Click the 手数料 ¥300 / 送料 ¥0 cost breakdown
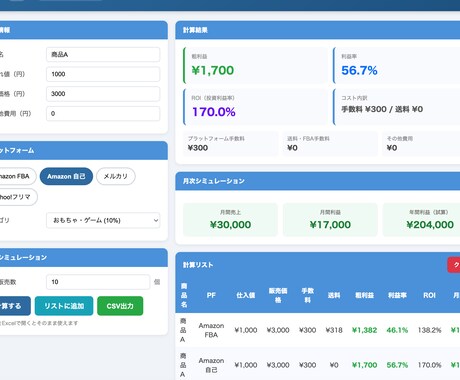Image resolution: width=460 pixels, height=380 pixels. (382, 109)
